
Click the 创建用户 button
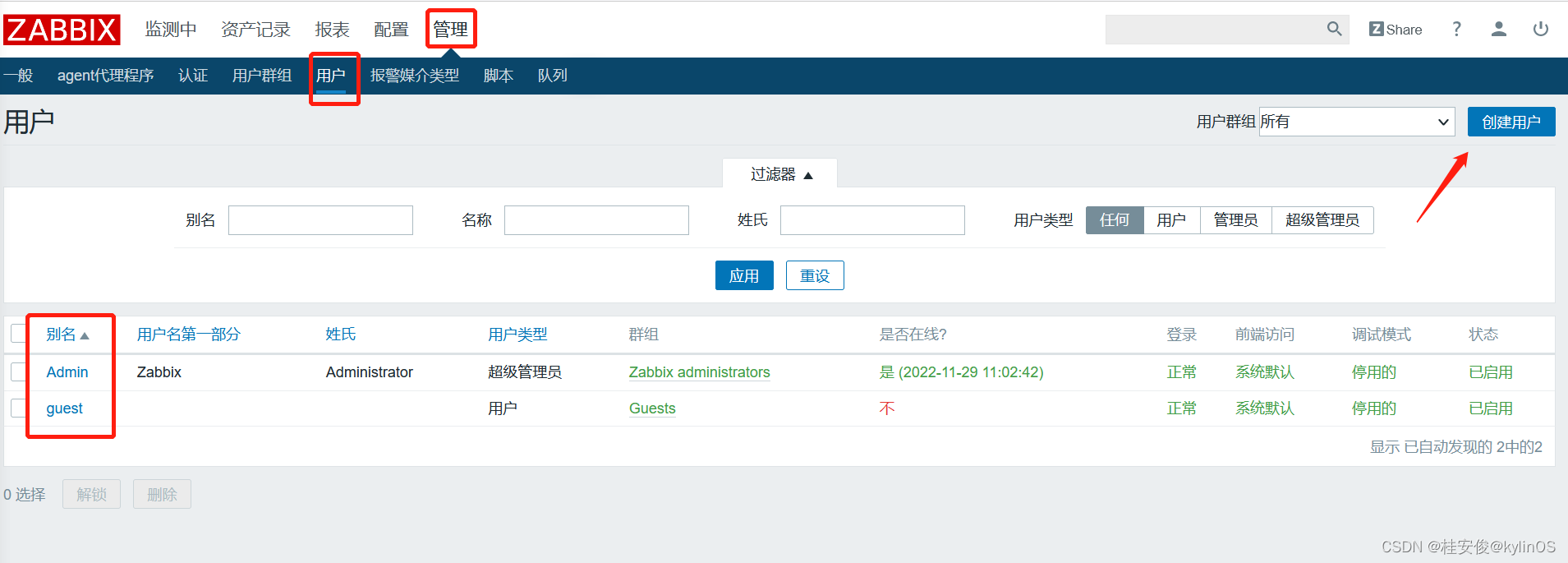point(1511,122)
